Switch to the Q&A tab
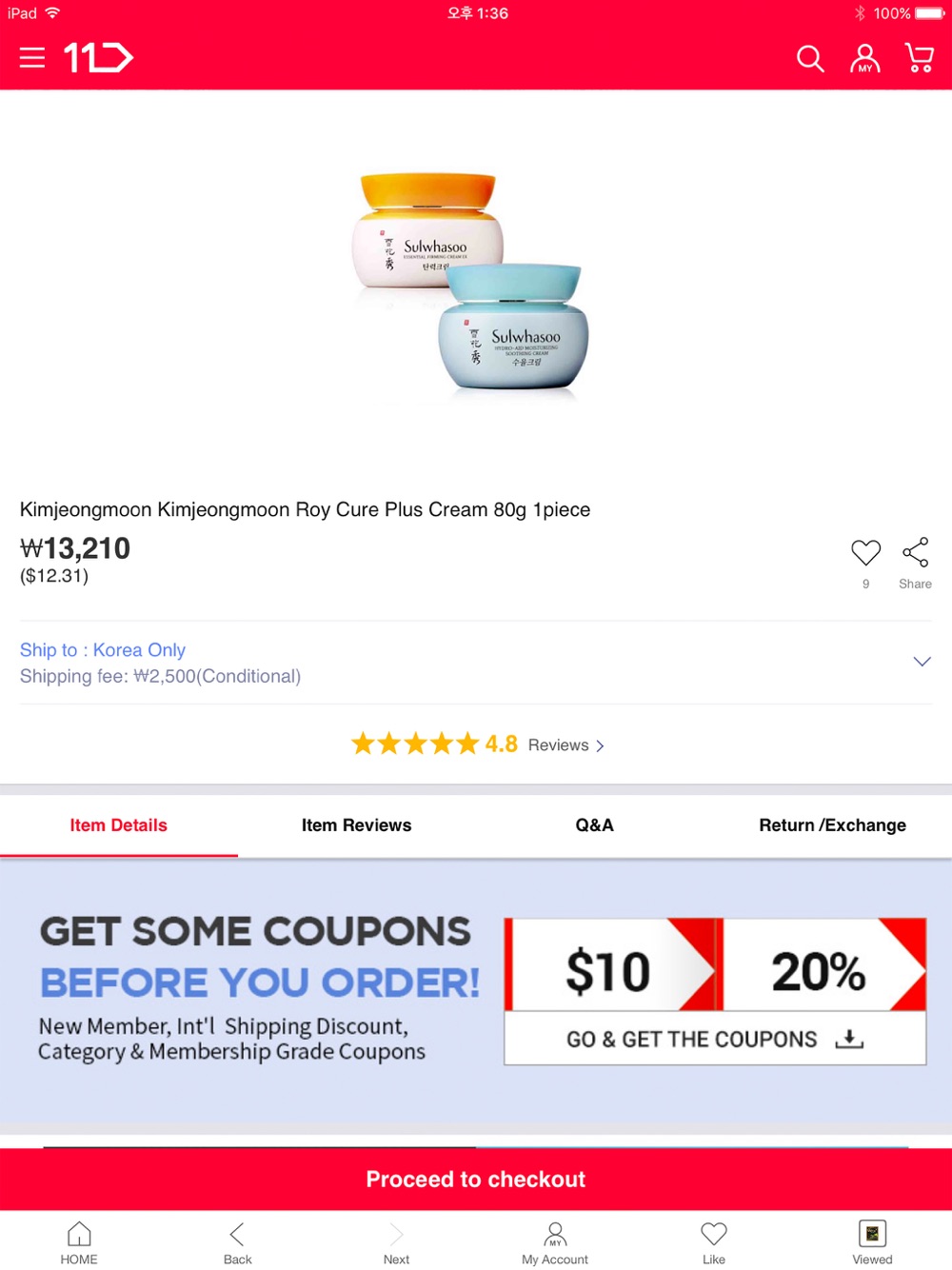Image resolution: width=952 pixels, height=1270 pixels. (x=595, y=825)
